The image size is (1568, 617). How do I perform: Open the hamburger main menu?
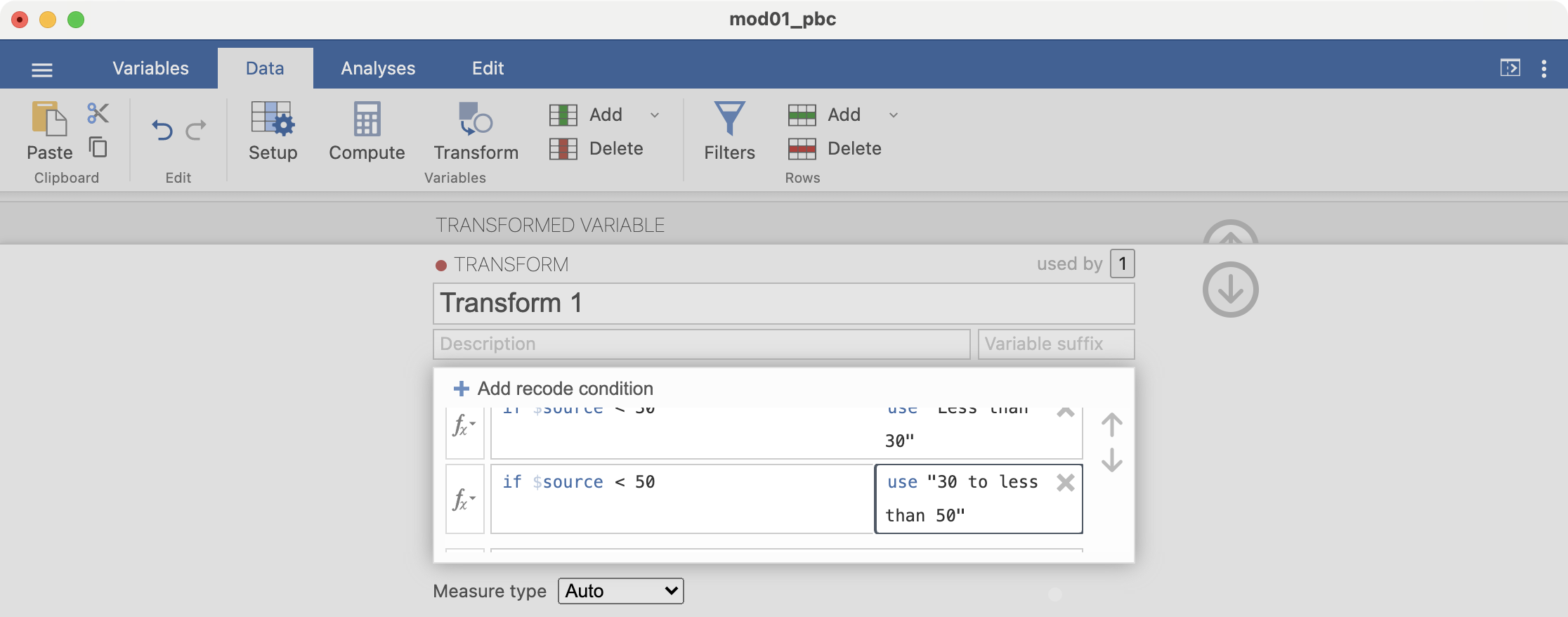[42, 69]
